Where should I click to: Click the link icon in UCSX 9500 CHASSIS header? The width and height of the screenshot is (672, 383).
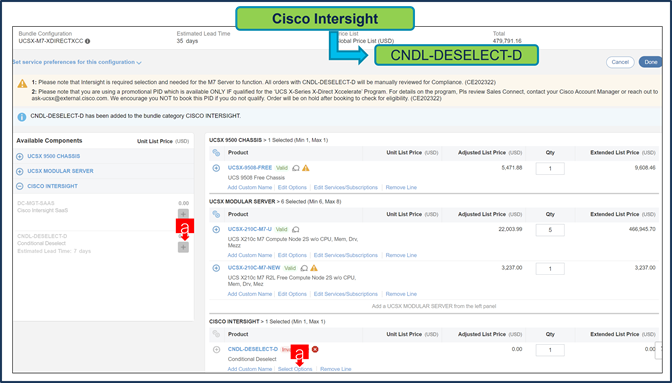(x=216, y=153)
